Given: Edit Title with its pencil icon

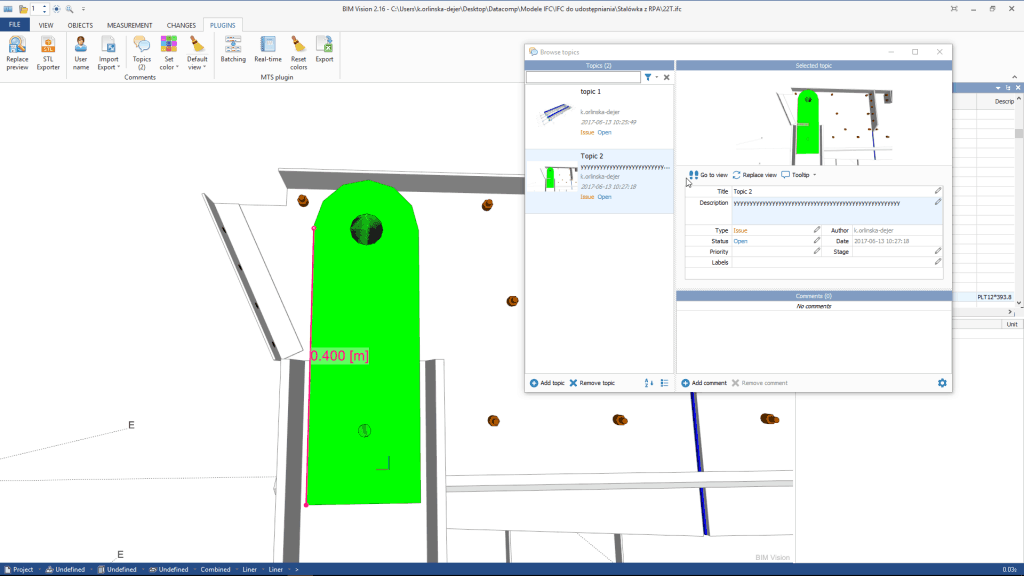Looking at the screenshot, I should (x=938, y=190).
